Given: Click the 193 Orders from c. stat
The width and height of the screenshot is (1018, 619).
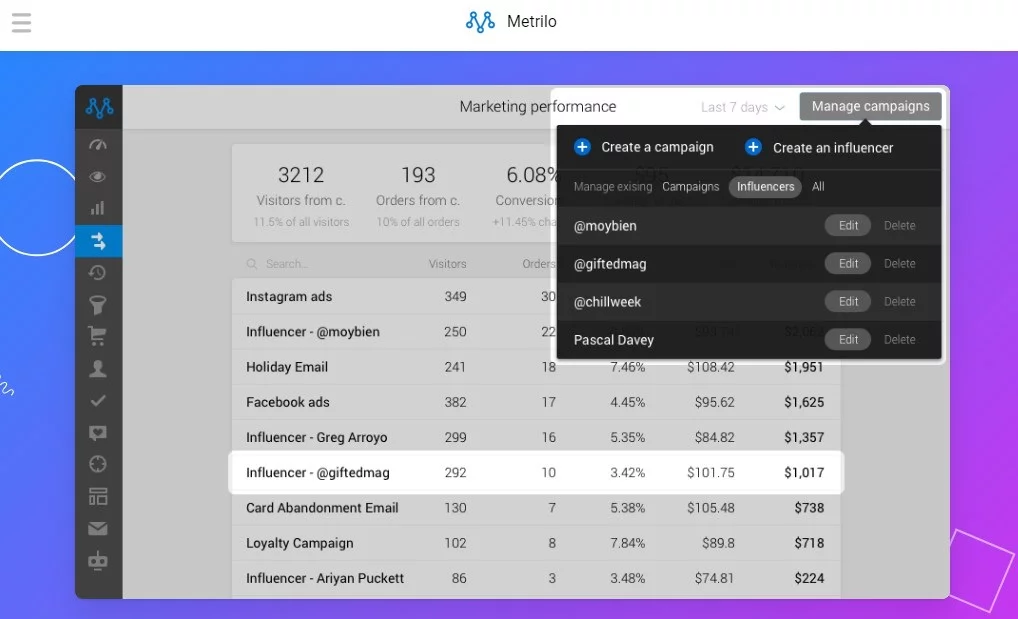Looking at the screenshot, I should [x=418, y=194].
